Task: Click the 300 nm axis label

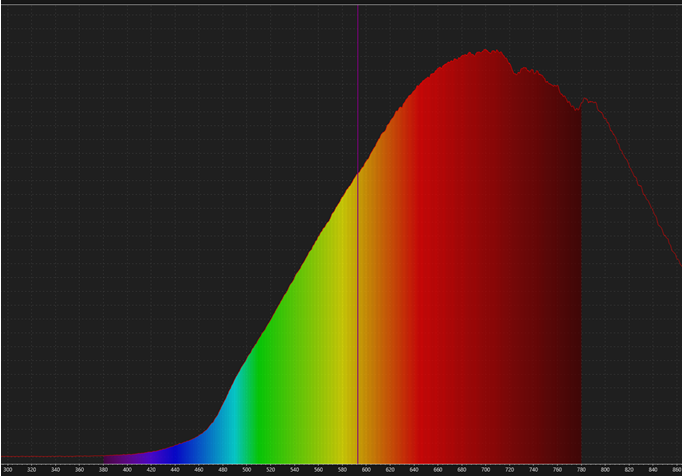Action: [x=8, y=469]
